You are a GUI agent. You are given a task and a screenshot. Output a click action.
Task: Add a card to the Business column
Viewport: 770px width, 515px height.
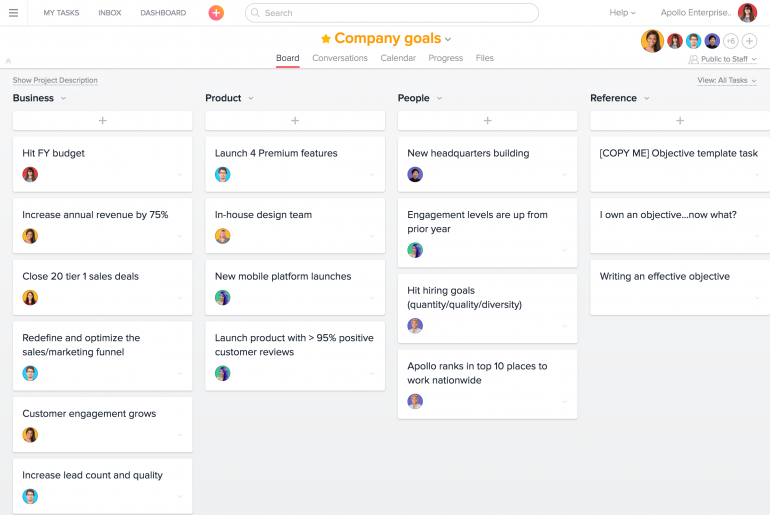point(103,120)
